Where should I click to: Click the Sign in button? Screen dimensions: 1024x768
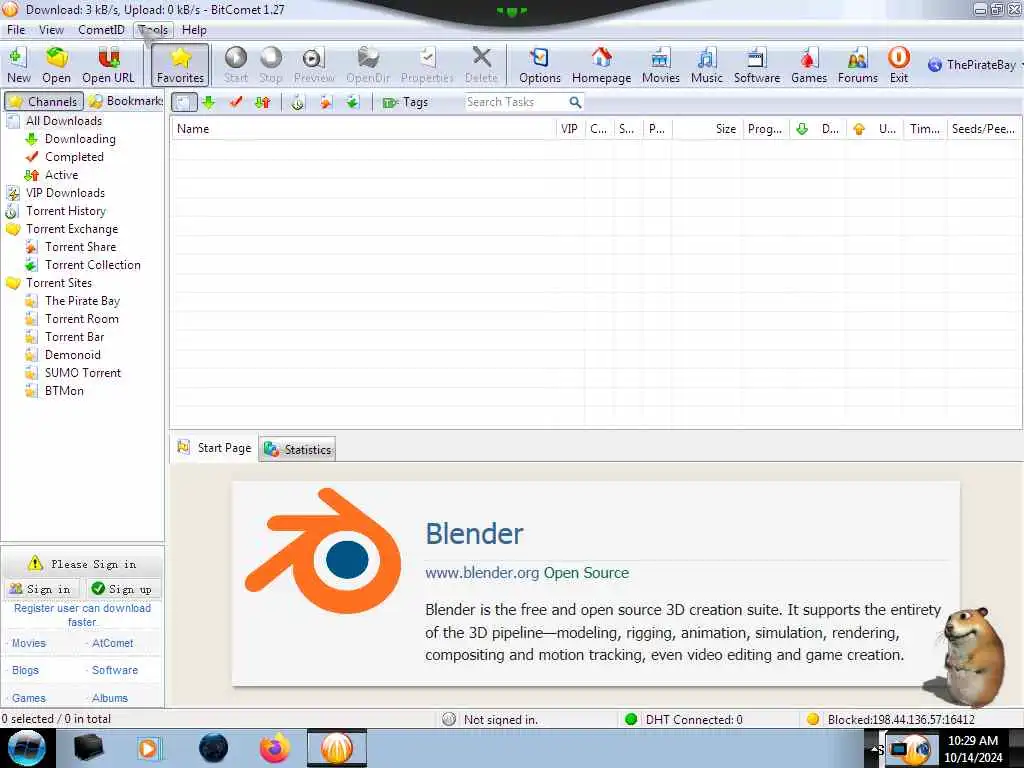[x=40, y=589]
